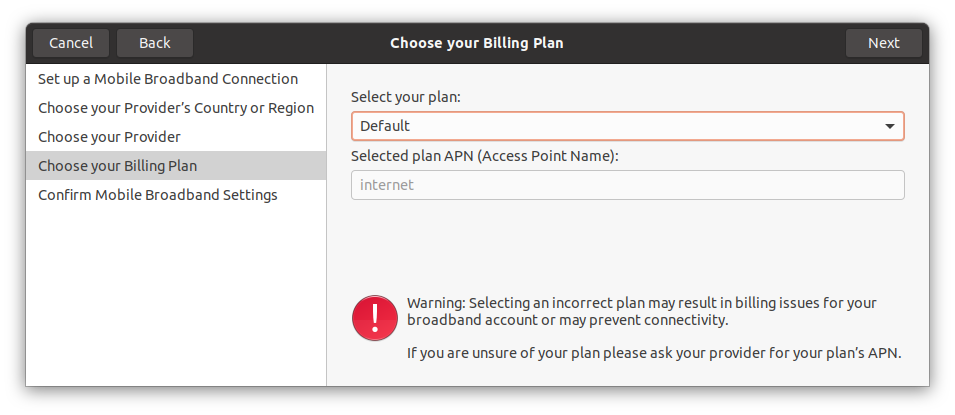Viewport: 955px width, 415px height.
Task: Jump to "Confirm Mobile Broadband Settings" step
Action: (158, 195)
